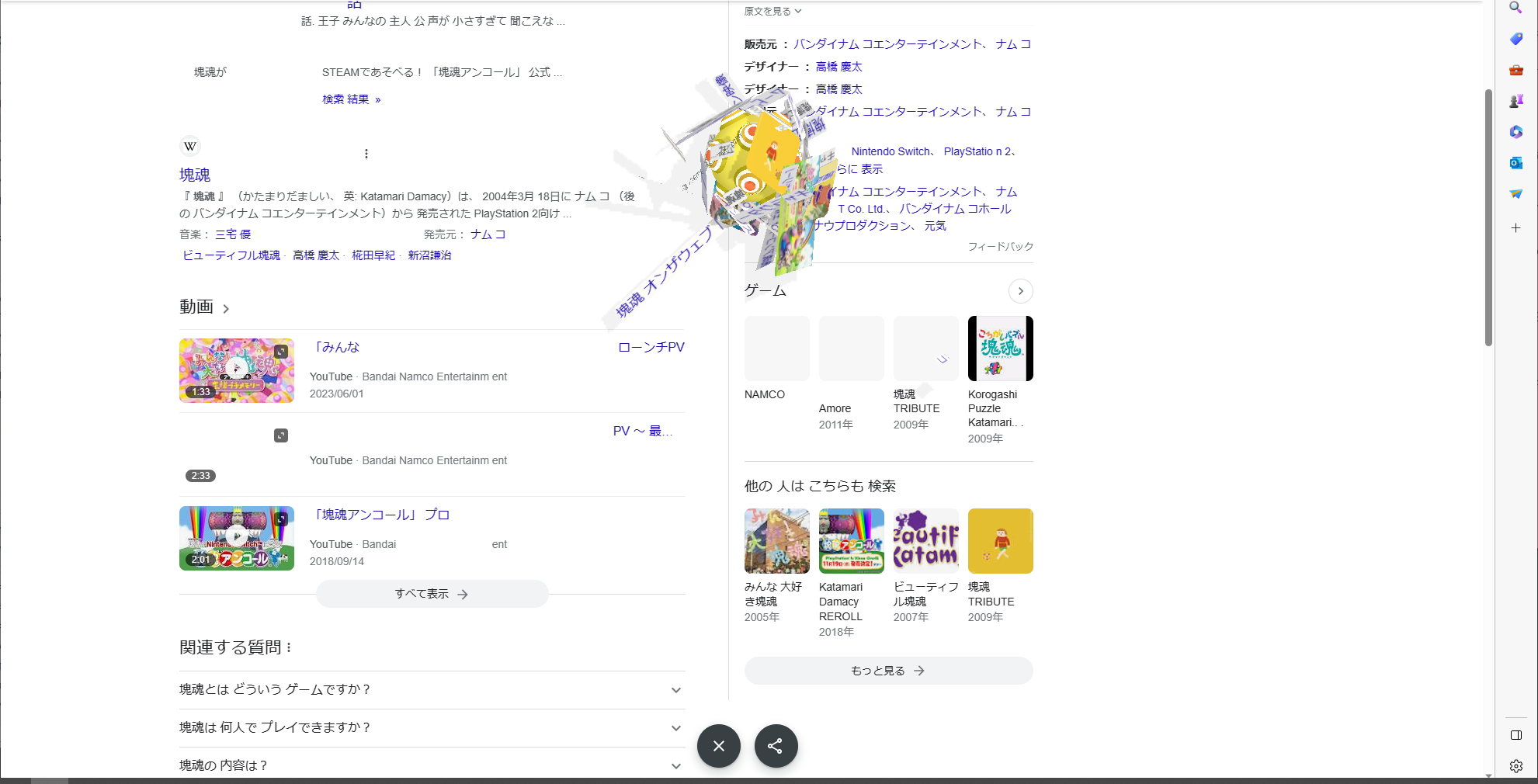Viewport: 1538px width, 784px height.
Task: Open the 「塊魂アンコール」プロ video title
Action: (x=380, y=515)
